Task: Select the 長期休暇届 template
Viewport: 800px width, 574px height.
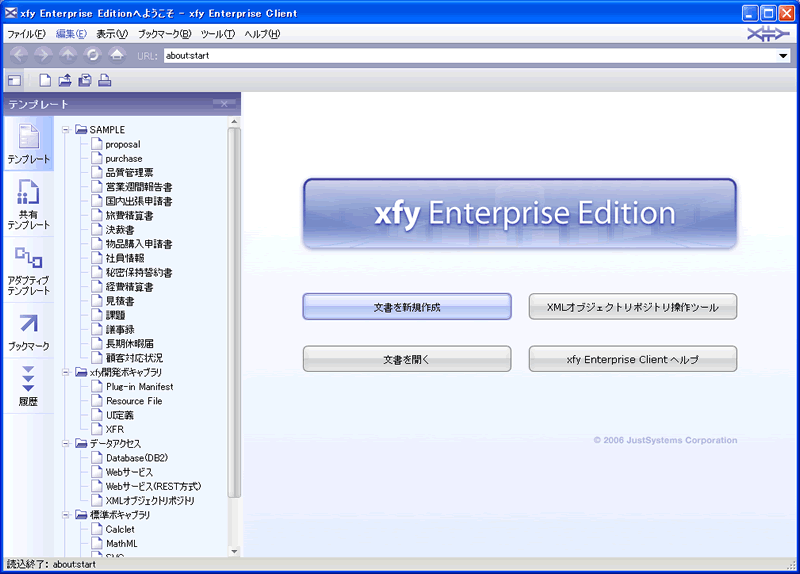Action: [129, 344]
